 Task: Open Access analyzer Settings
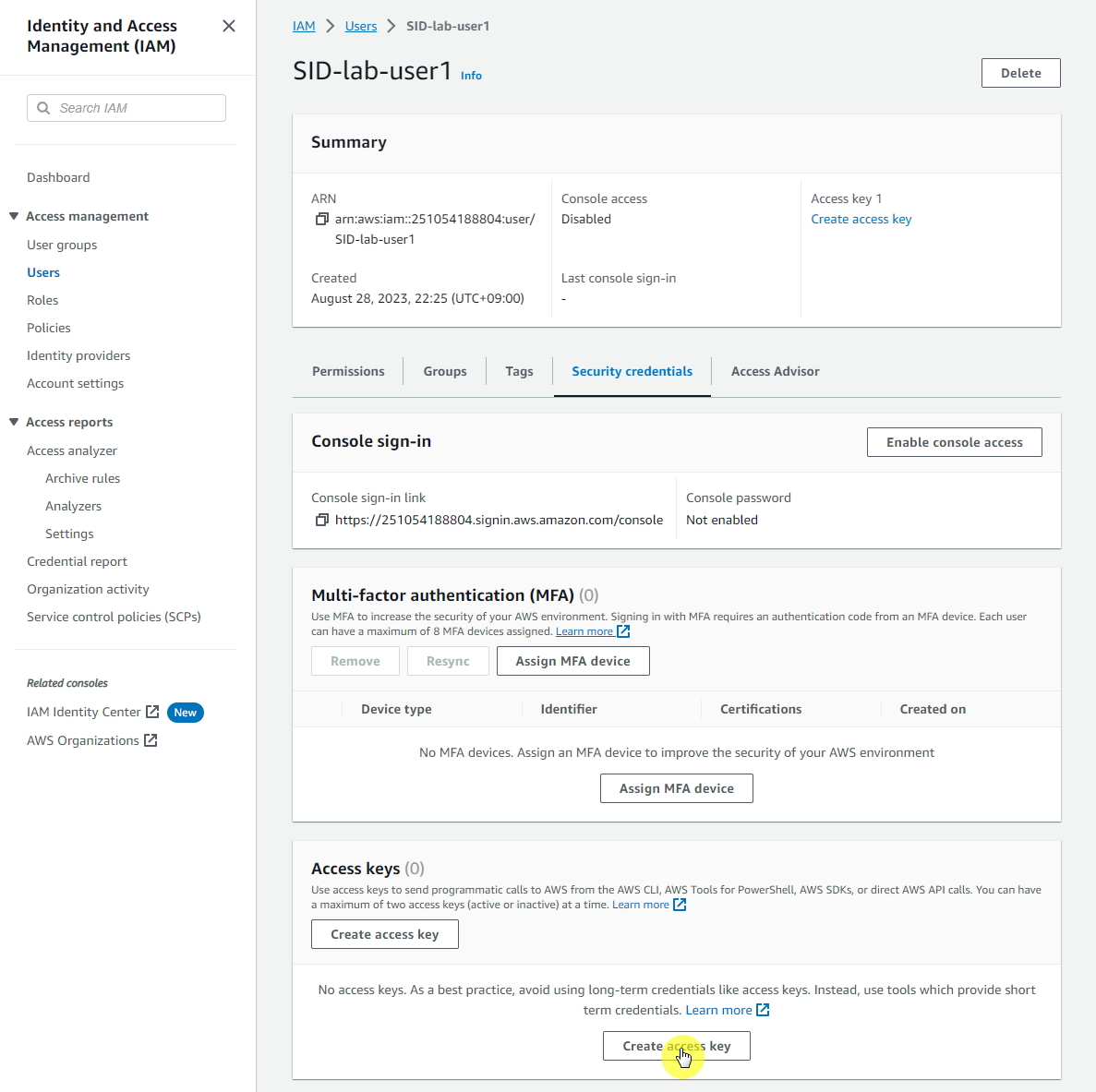[69, 534]
